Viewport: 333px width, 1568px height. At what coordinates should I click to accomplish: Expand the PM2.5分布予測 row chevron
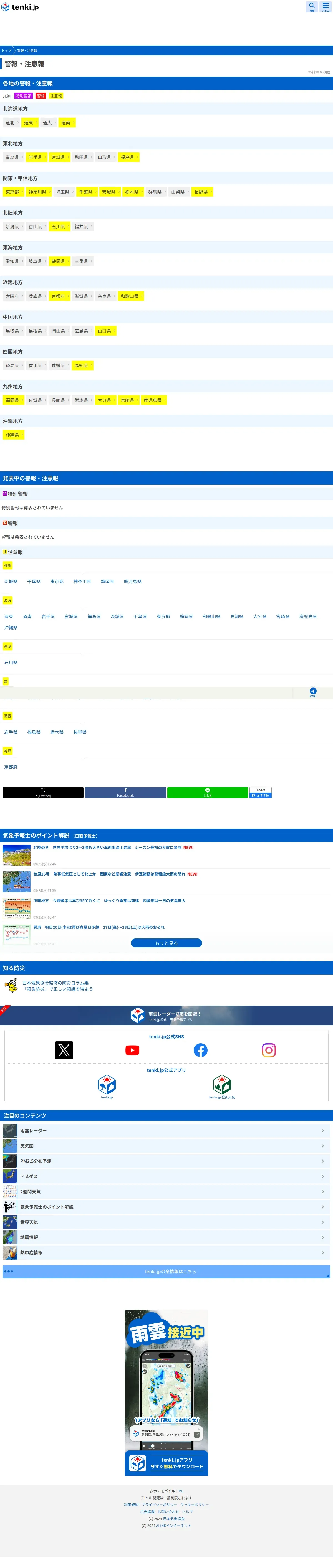(323, 1161)
